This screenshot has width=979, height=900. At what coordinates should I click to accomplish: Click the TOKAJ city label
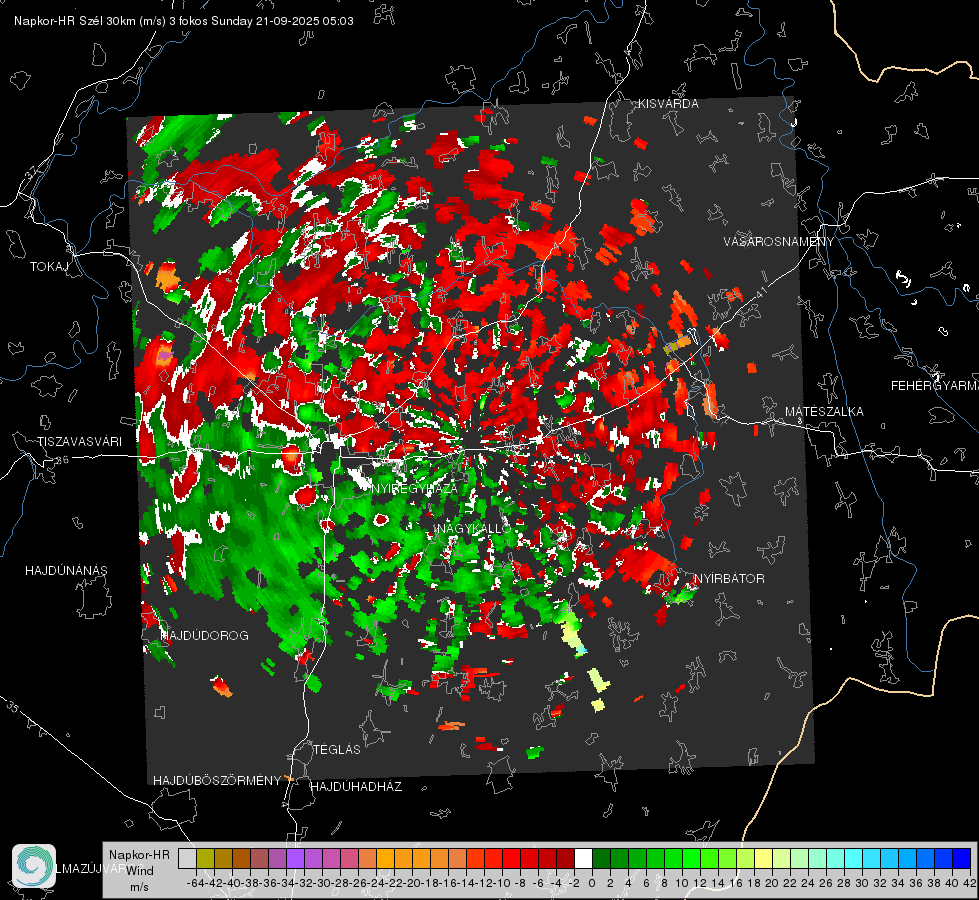[x=49, y=267]
